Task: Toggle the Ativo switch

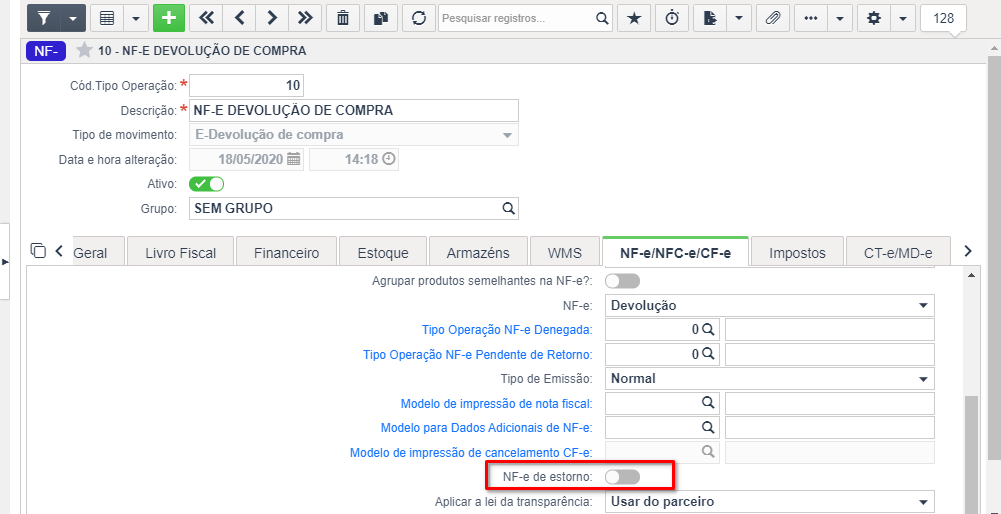Action: pyautogui.click(x=206, y=184)
